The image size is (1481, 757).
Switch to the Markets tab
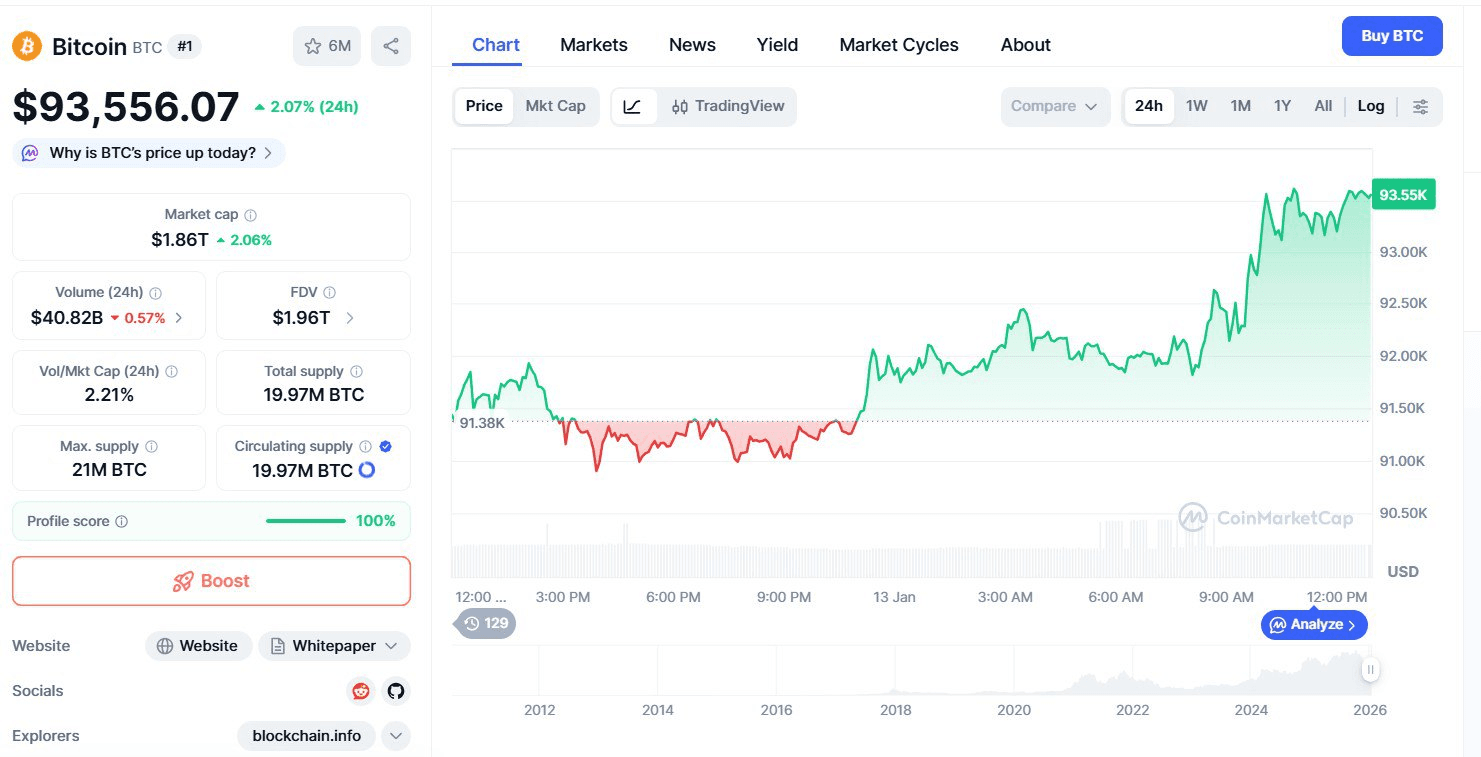click(x=594, y=45)
